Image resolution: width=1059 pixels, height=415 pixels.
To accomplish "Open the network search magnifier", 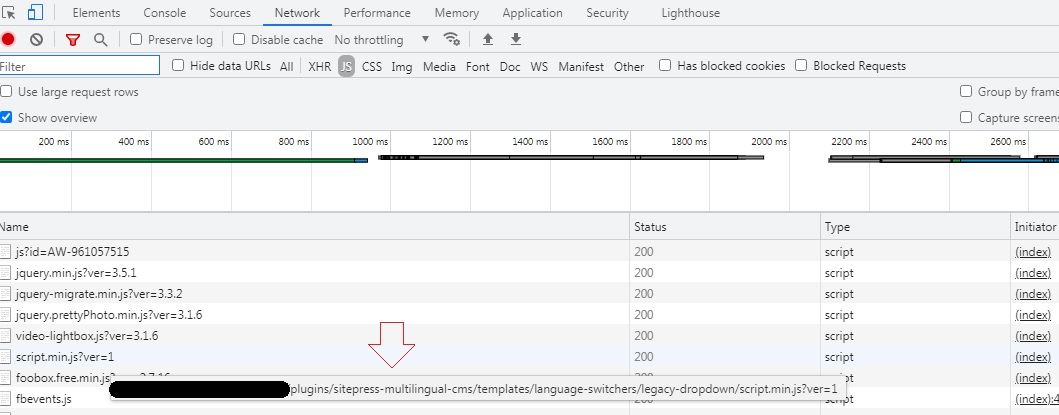I will click(101, 39).
